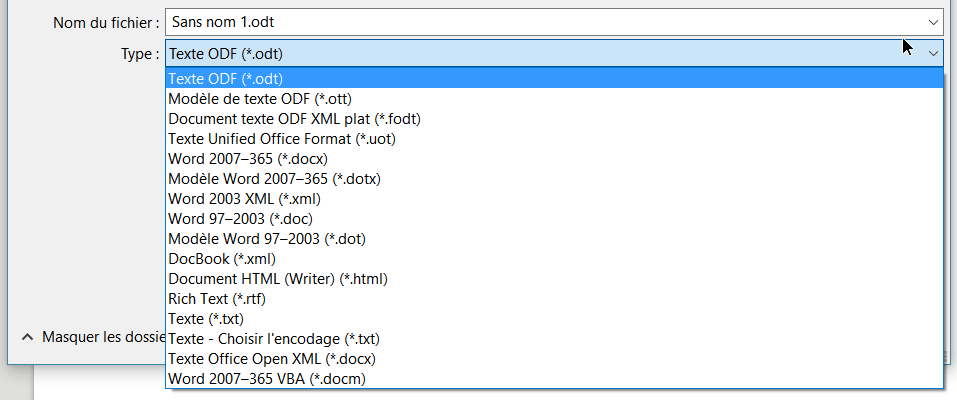Collapse the Type combo box arrow
Image resolution: width=957 pixels, height=400 pixels.
tap(933, 54)
